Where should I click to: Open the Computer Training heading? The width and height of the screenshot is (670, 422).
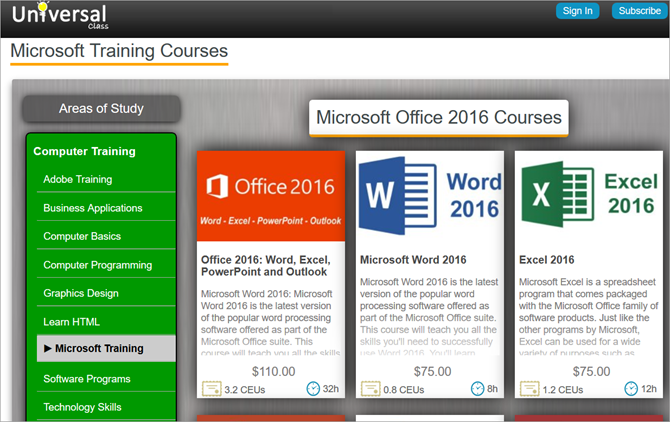coord(84,151)
